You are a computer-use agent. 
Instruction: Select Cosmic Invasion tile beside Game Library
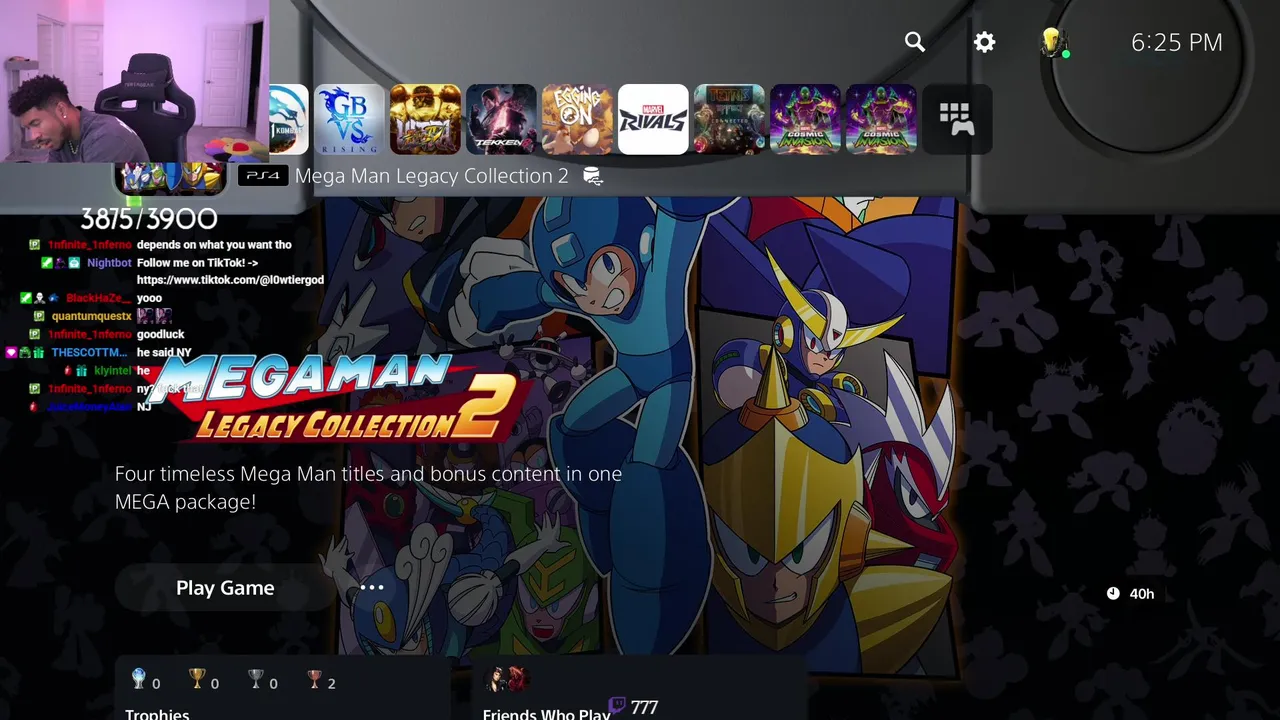[881, 119]
